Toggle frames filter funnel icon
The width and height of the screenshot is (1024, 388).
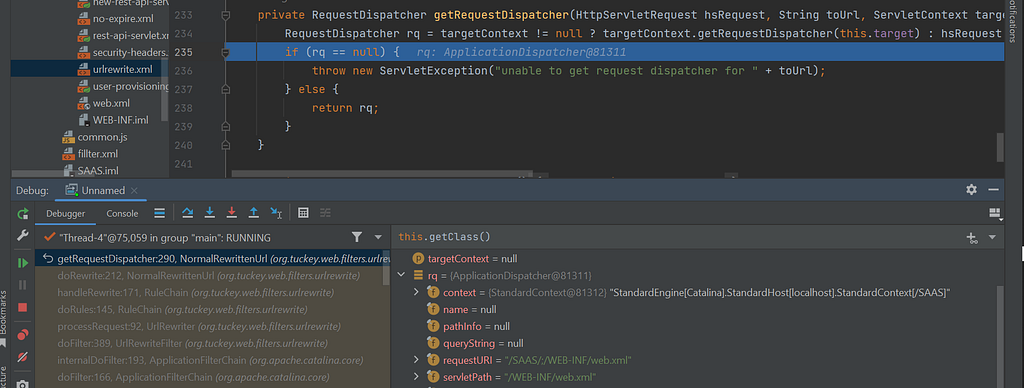point(357,237)
